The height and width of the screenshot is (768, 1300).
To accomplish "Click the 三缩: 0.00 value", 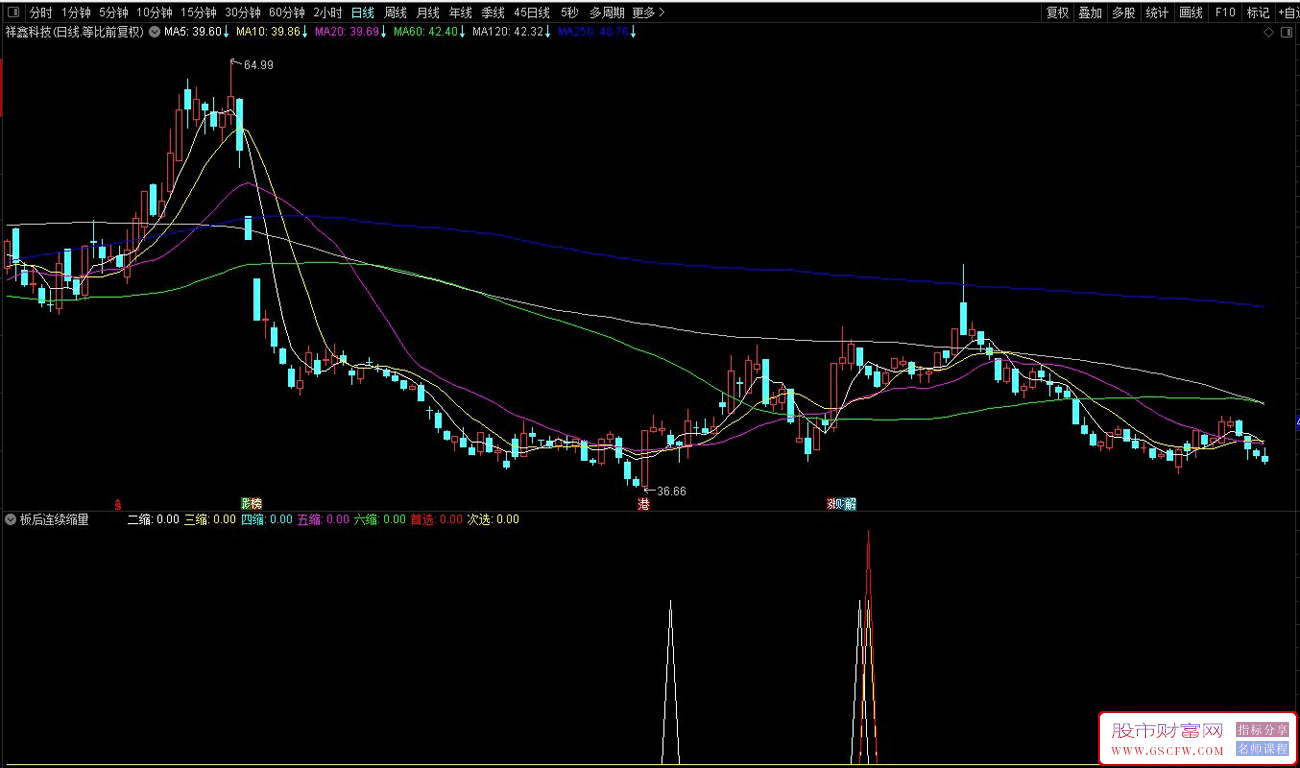I will [x=210, y=519].
